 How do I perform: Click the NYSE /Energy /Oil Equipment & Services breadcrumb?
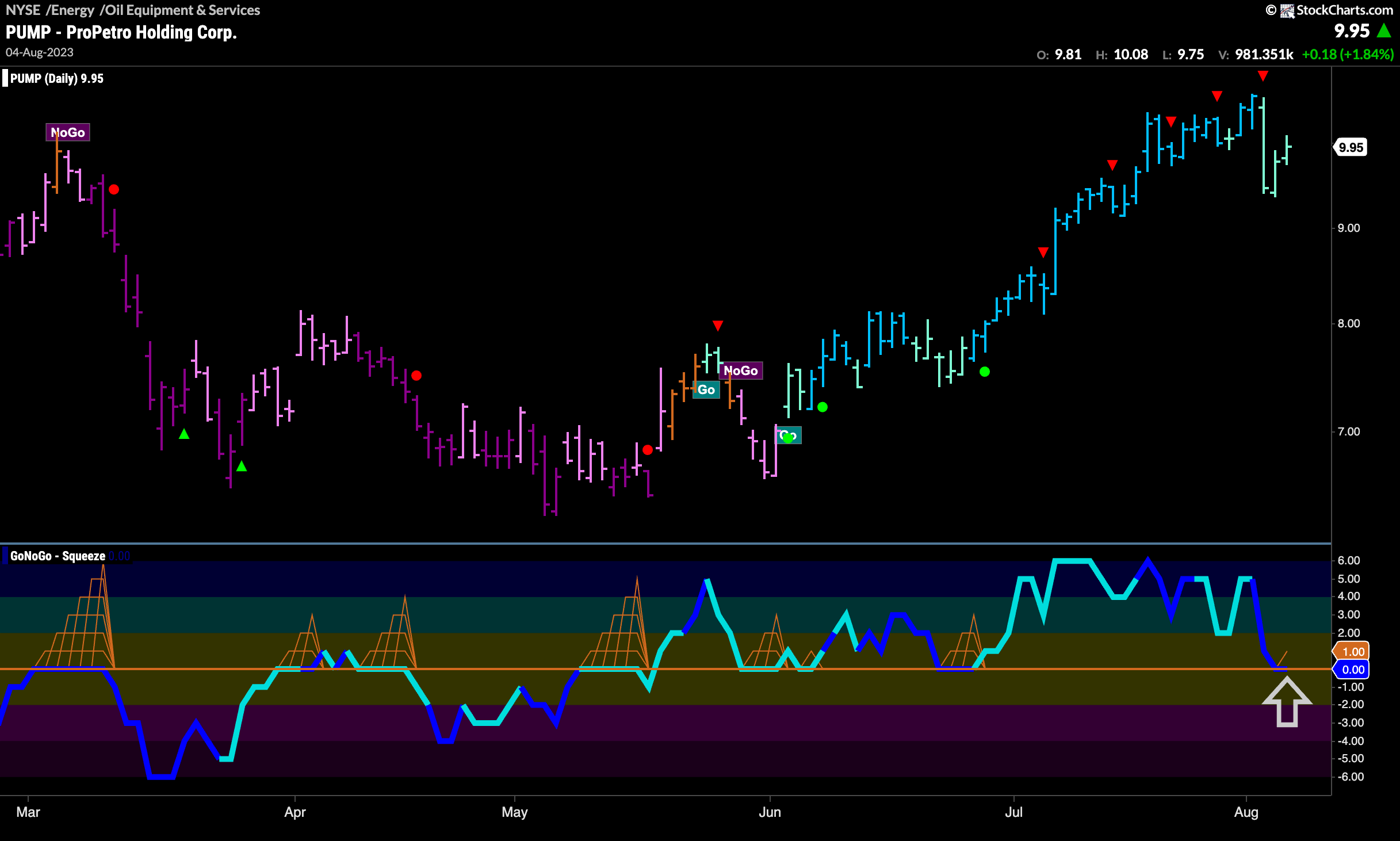[x=133, y=10]
